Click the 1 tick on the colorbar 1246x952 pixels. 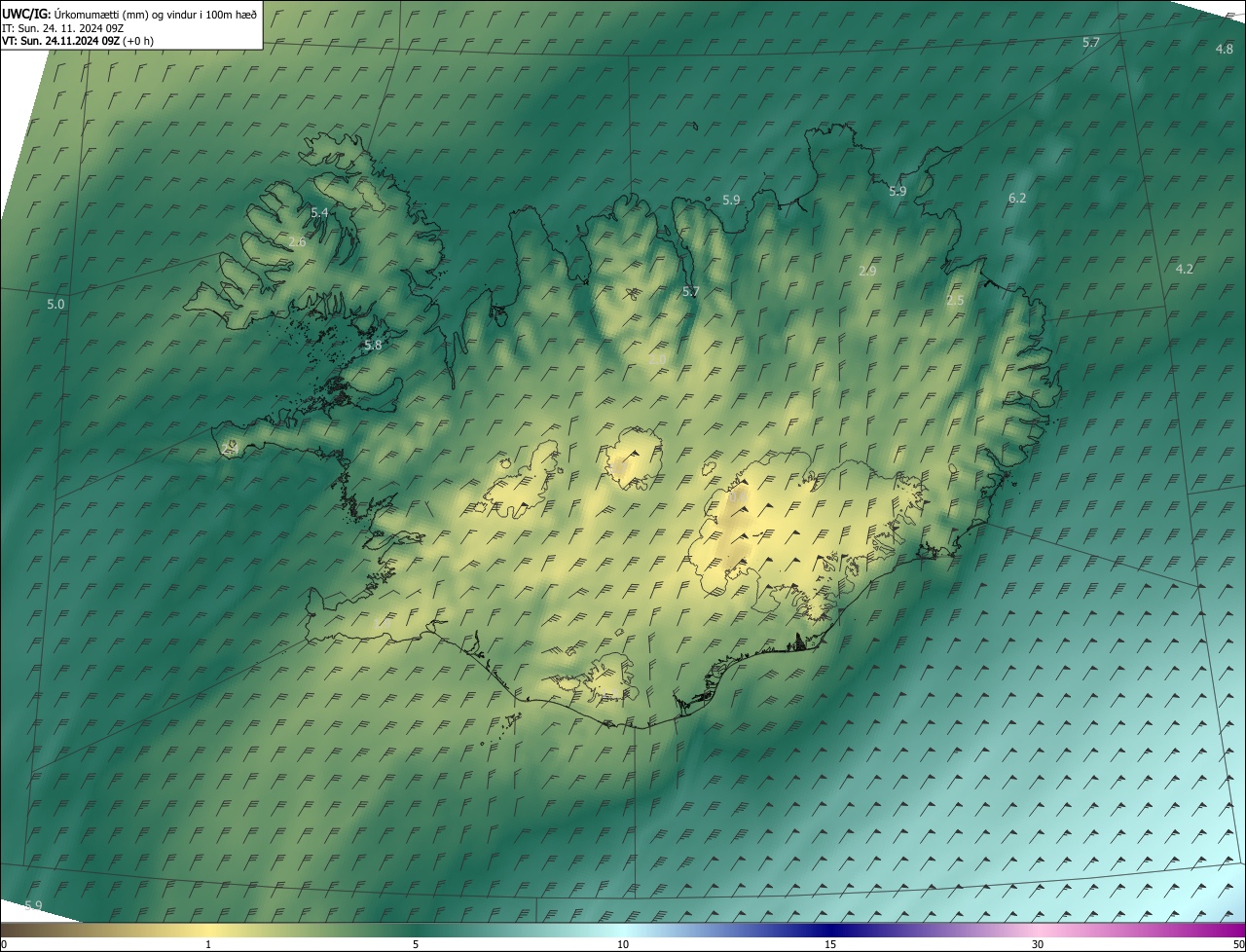click(x=208, y=944)
